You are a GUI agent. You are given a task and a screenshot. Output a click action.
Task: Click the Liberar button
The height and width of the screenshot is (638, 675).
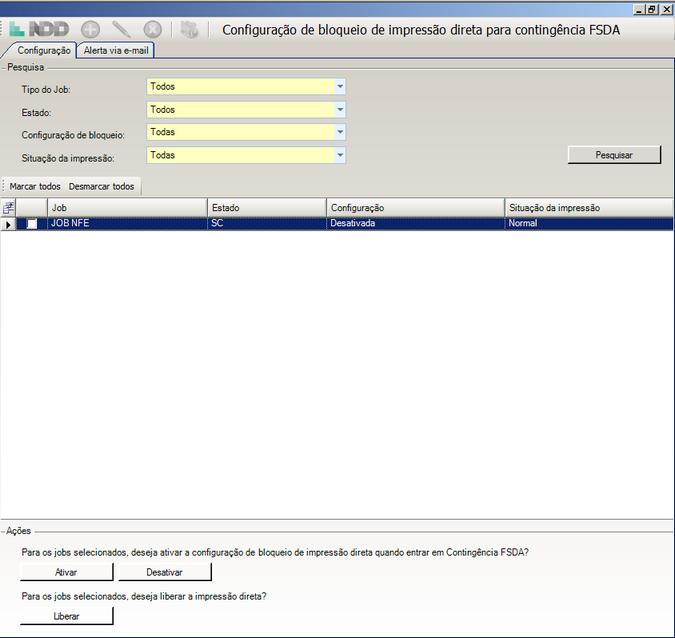pyautogui.click(x=66, y=616)
